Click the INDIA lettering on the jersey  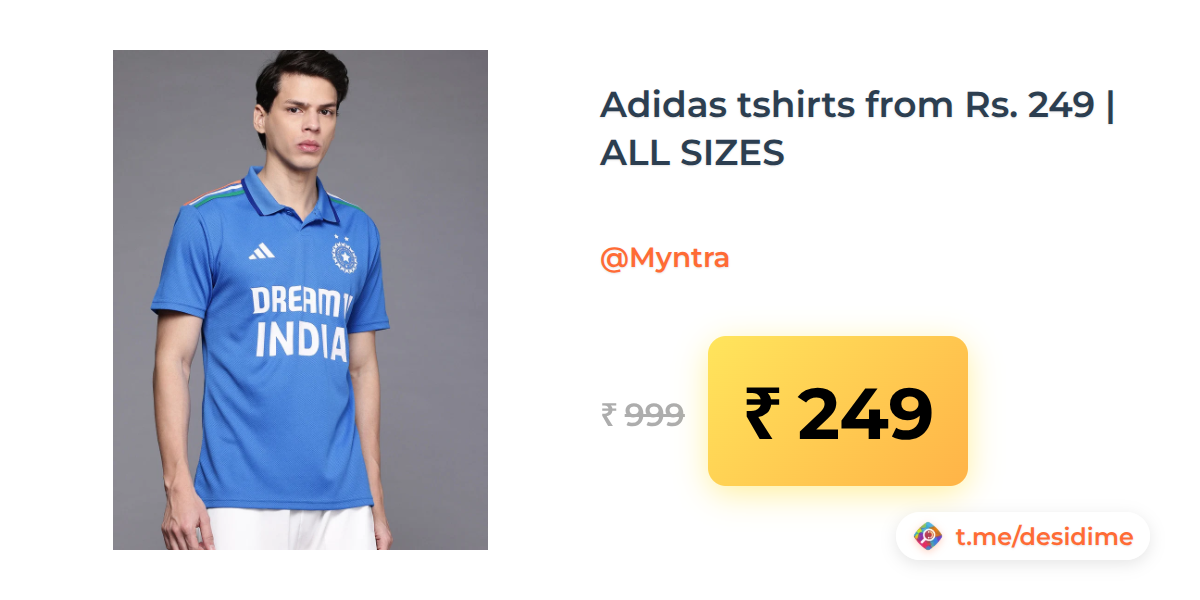tap(301, 340)
